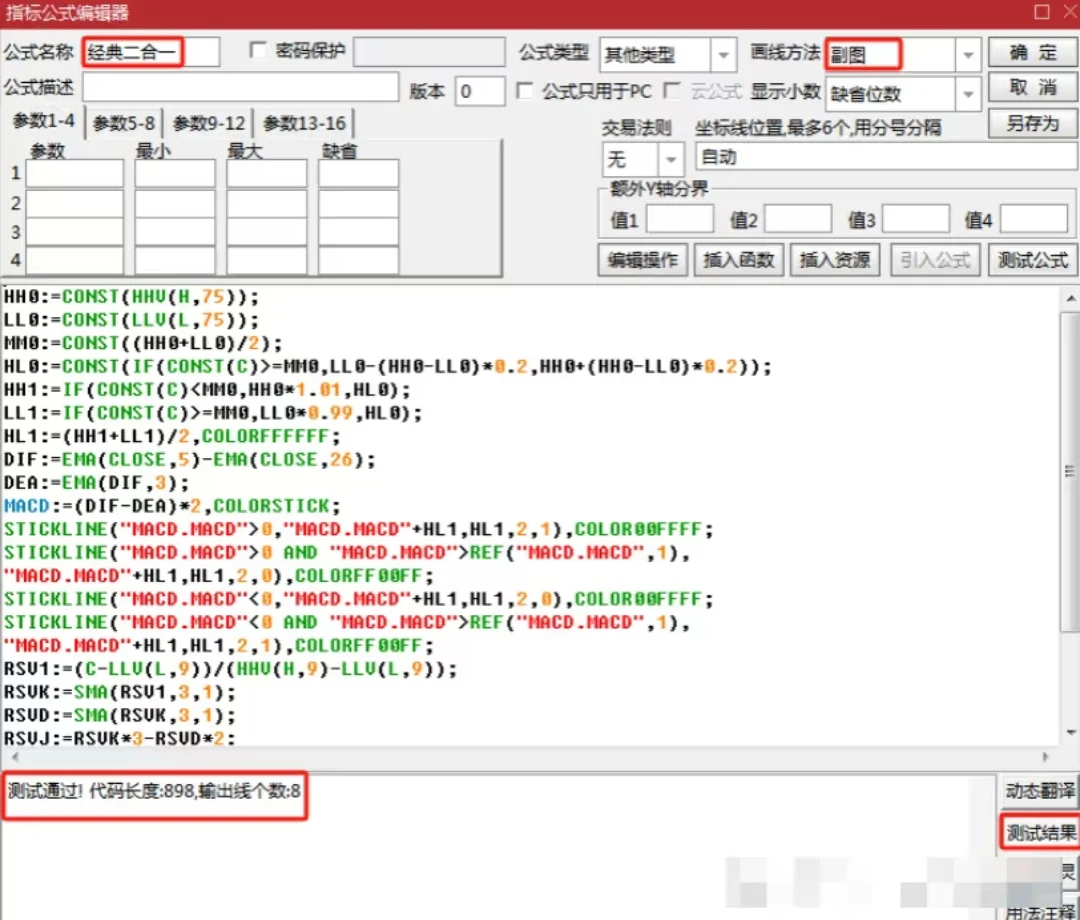Click the 测试公式 test formula button
This screenshot has width=1080, height=920.
pyautogui.click(x=1032, y=260)
